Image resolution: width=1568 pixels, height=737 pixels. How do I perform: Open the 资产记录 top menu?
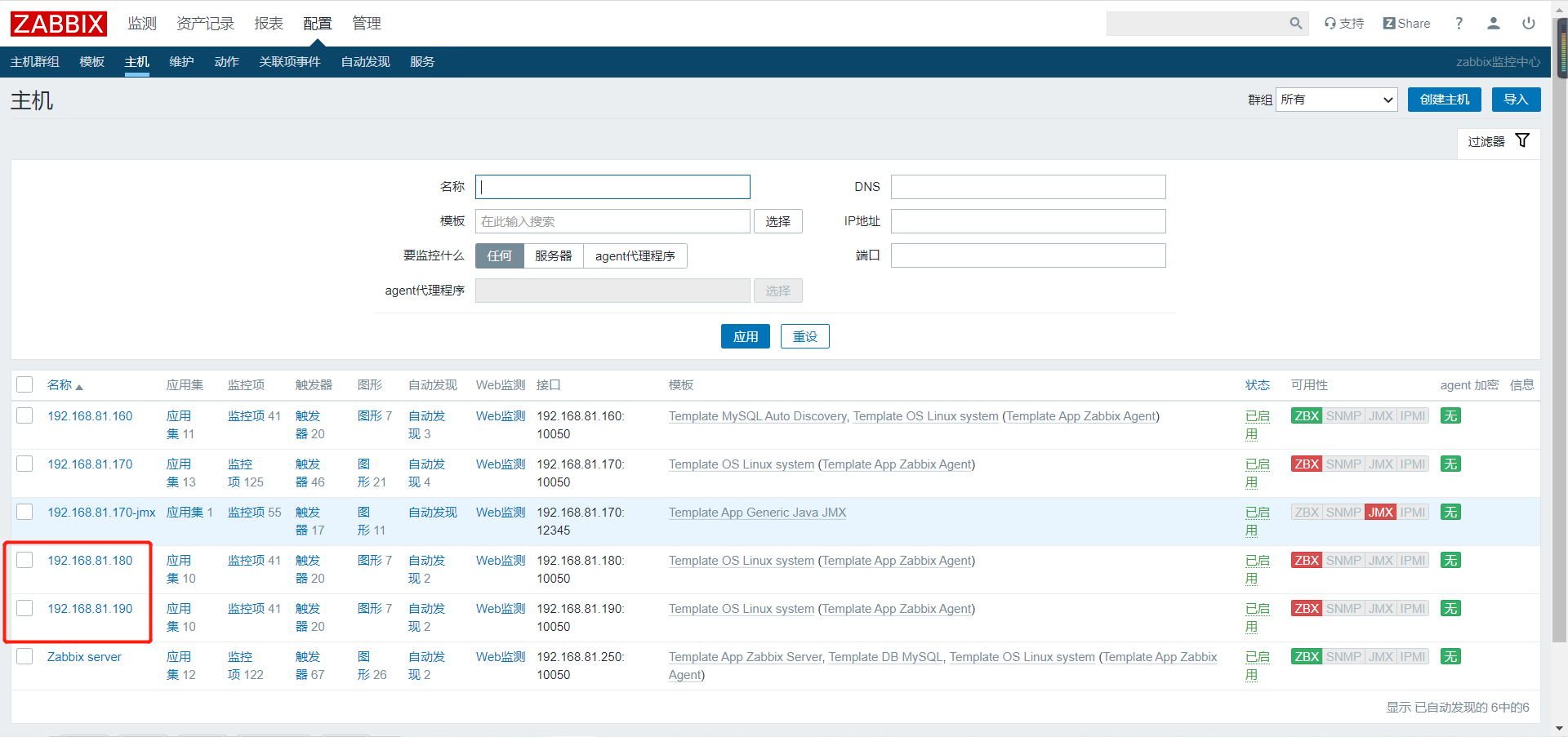click(x=205, y=24)
